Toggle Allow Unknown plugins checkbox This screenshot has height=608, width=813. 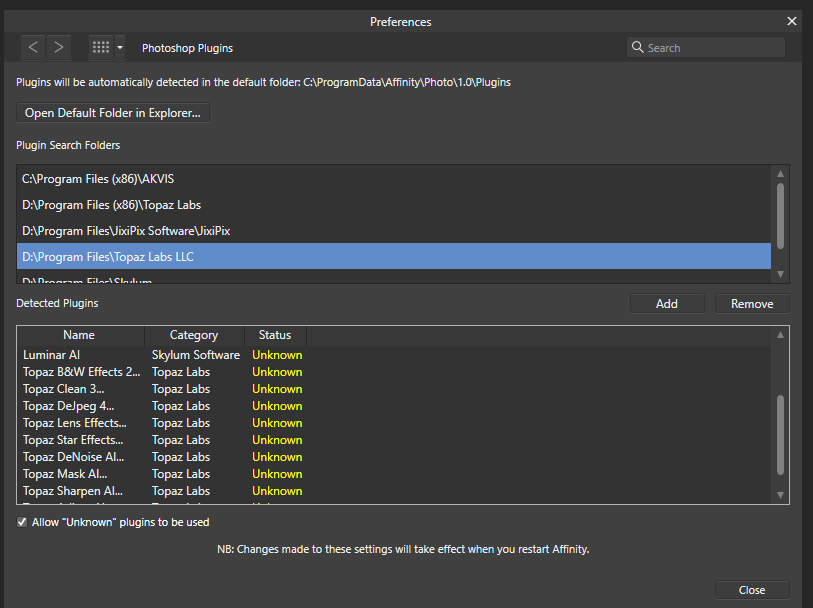[x=22, y=522]
